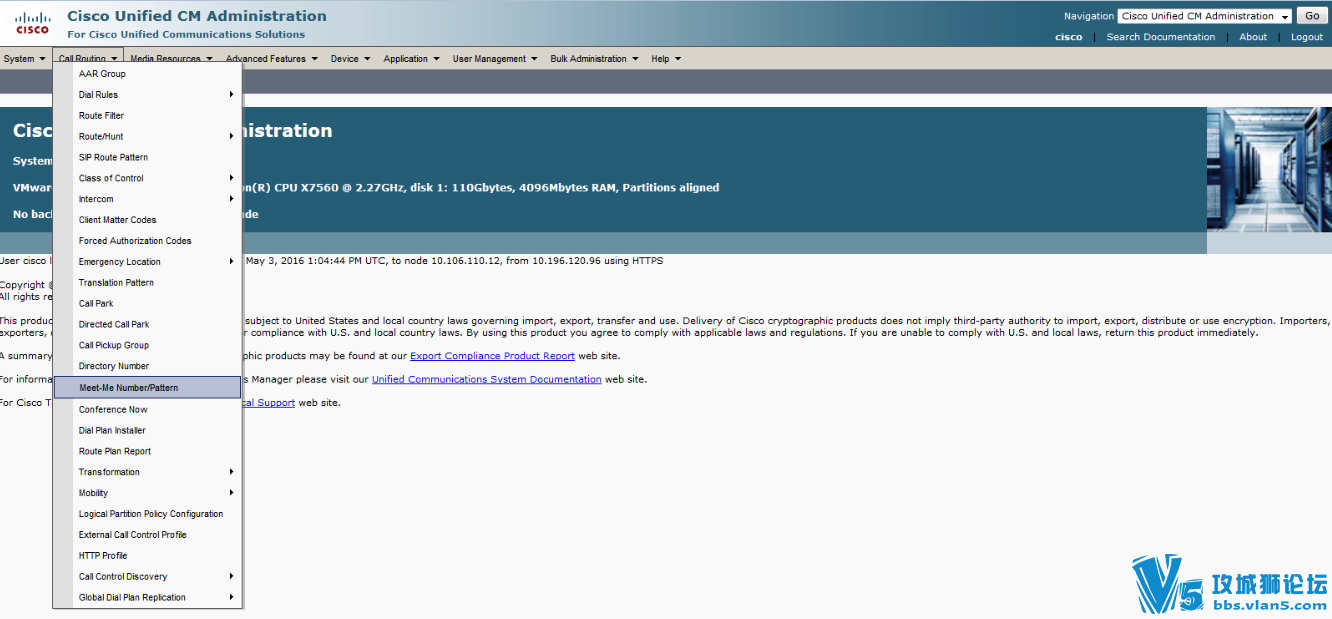The width and height of the screenshot is (1332, 619).
Task: Collapse the Call Routing menu
Action: (88, 59)
